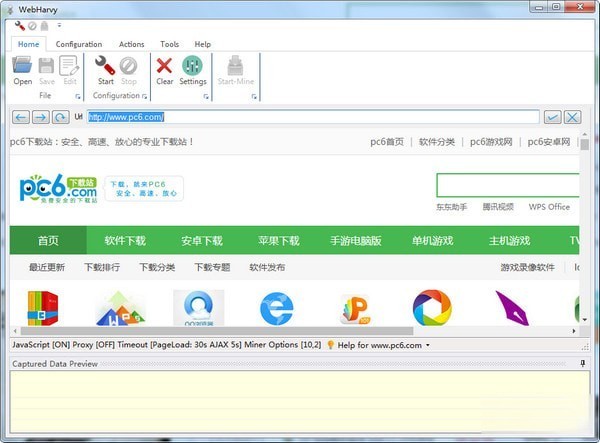
Task: Expand the quick access toolbar customize dropdown
Action: (59, 25)
